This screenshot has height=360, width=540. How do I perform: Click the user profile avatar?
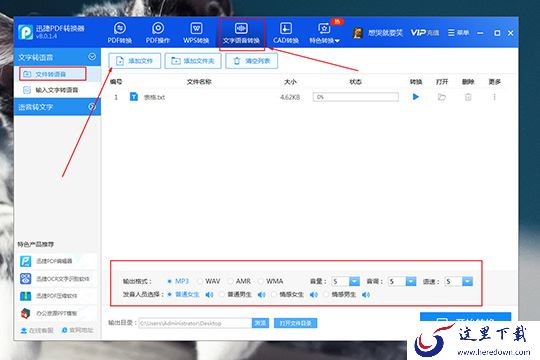click(358, 33)
